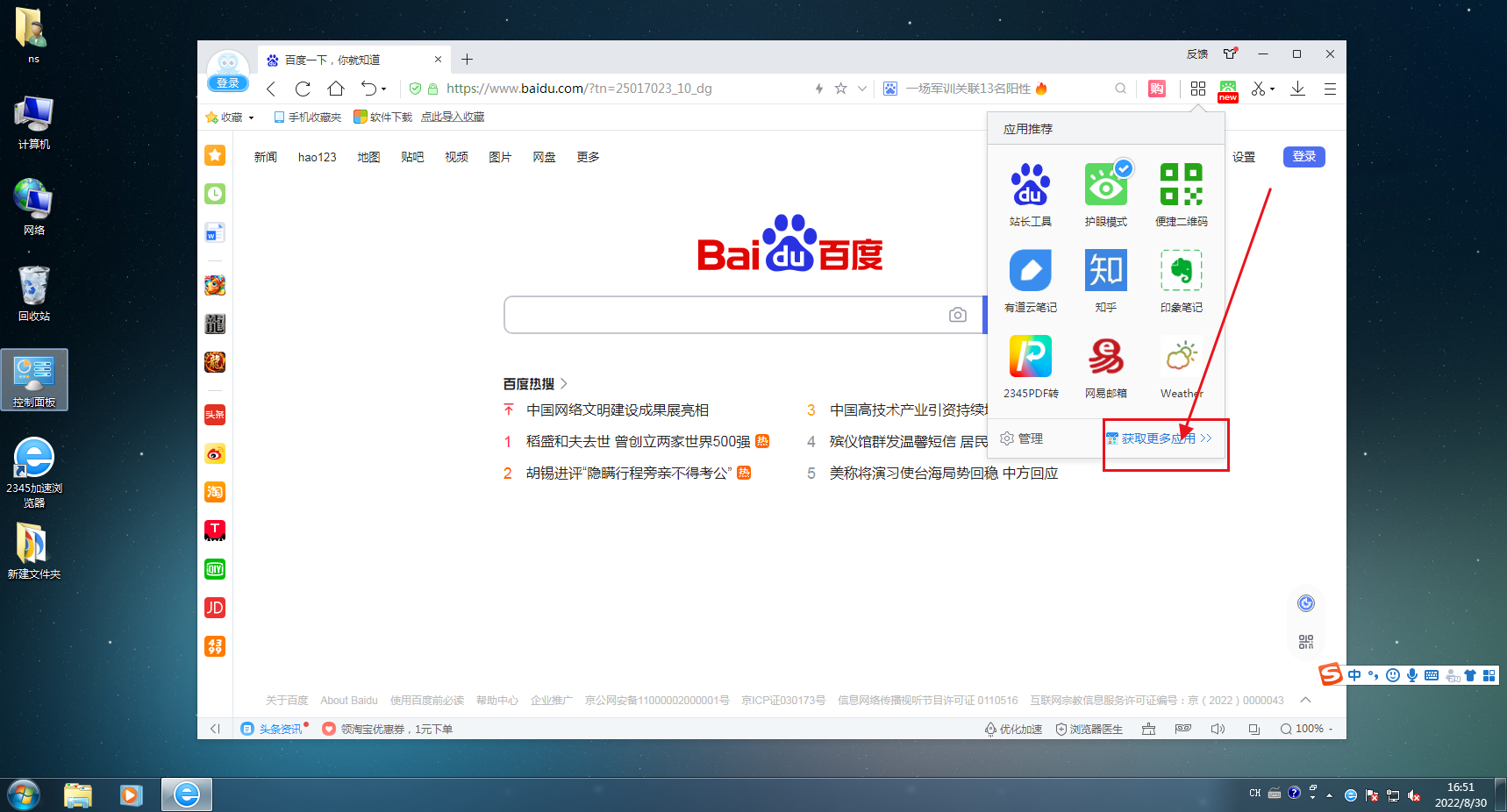
Task: Click the sidebar green clock history icon
Action: tap(215, 194)
